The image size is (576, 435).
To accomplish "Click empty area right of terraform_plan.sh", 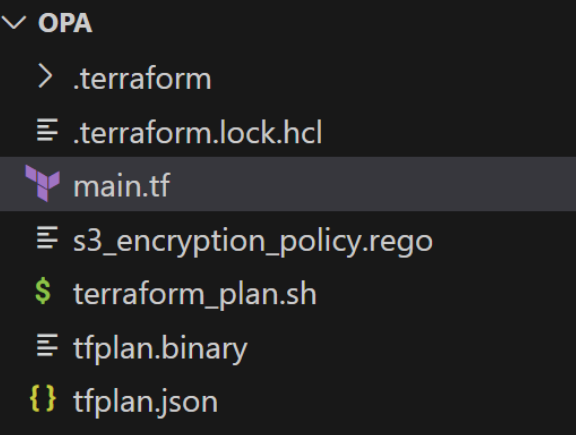I will point(444,293).
